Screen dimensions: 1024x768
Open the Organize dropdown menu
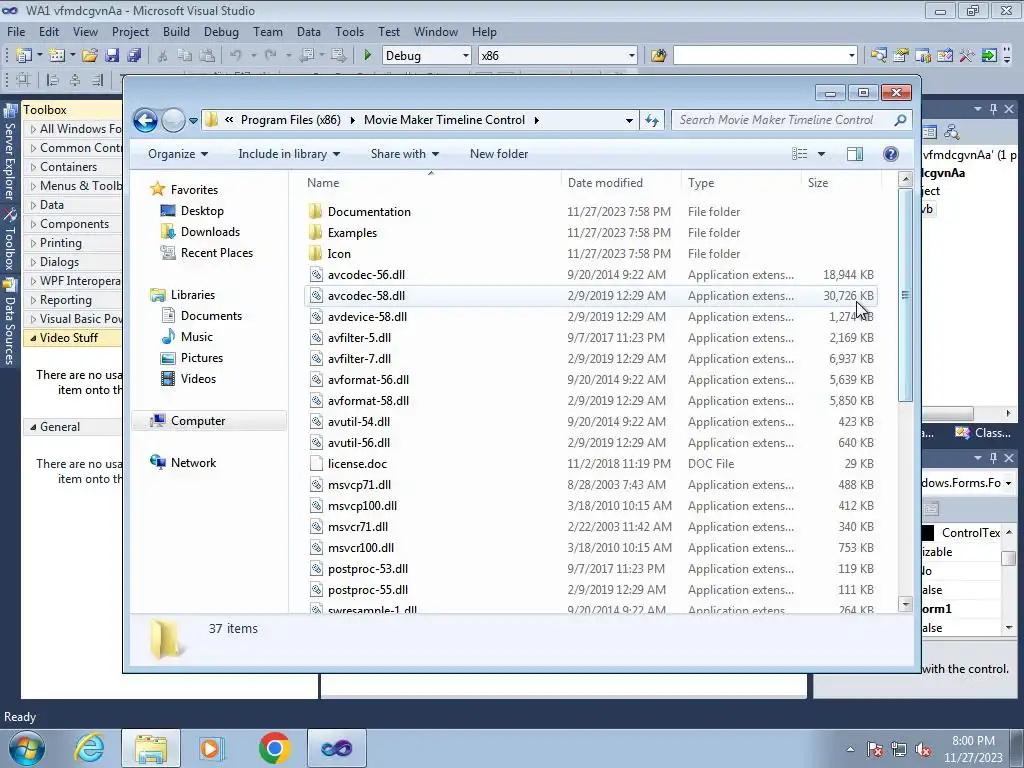click(178, 154)
